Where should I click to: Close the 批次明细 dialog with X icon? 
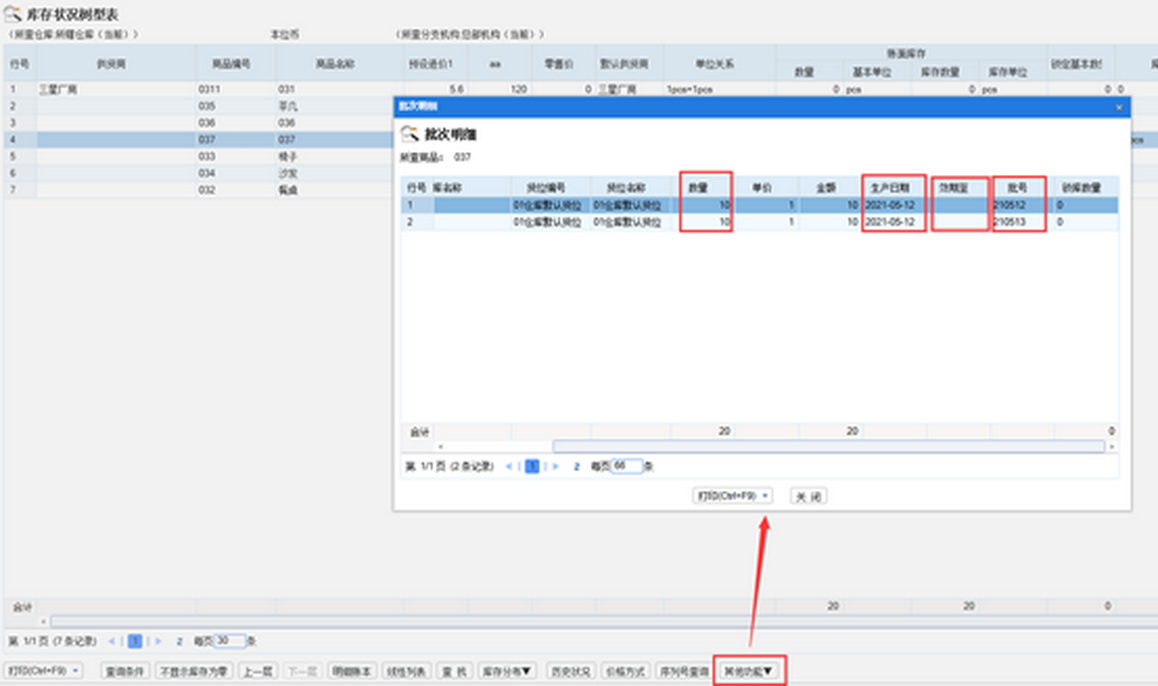pyautogui.click(x=1119, y=106)
